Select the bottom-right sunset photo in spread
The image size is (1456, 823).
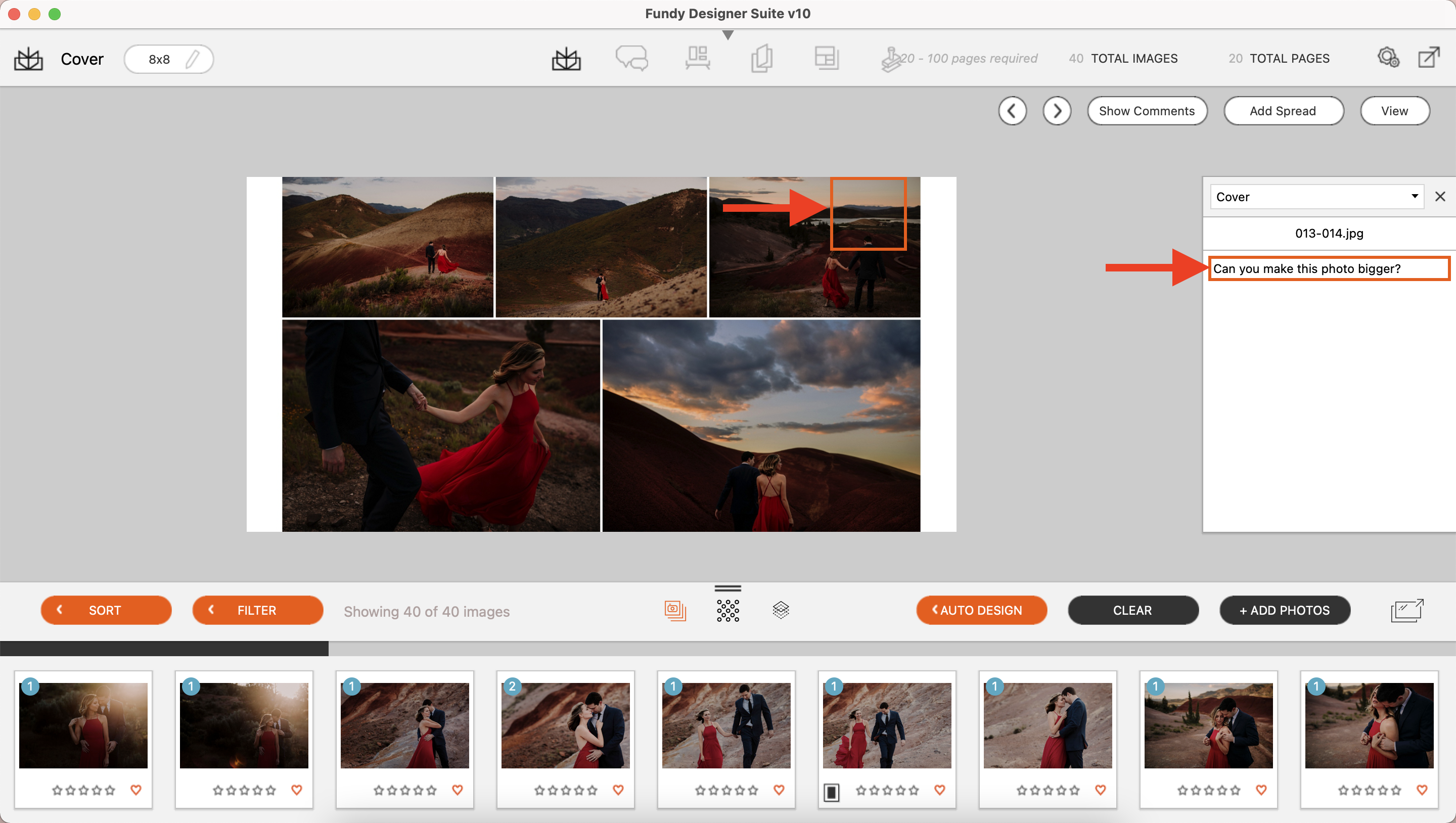[761, 426]
